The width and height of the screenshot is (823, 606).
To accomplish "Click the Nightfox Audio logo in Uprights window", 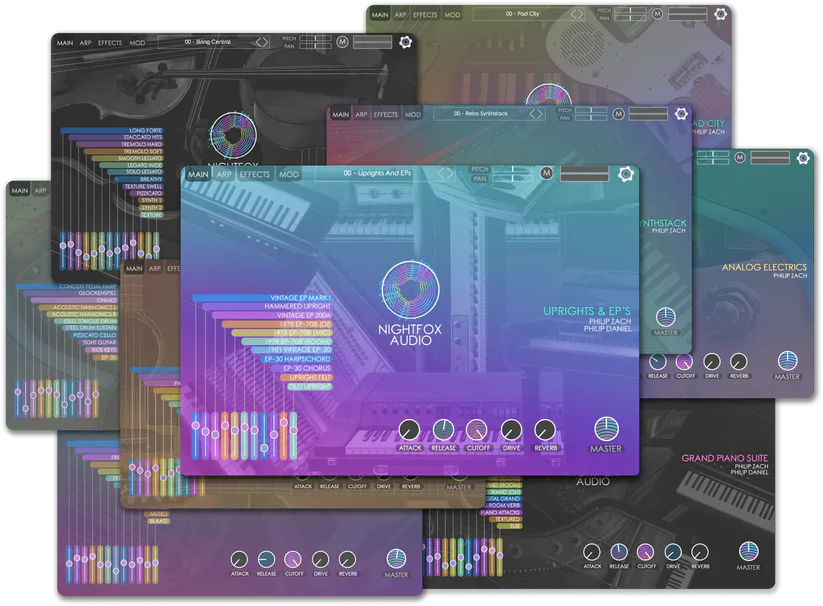I will click(x=410, y=303).
